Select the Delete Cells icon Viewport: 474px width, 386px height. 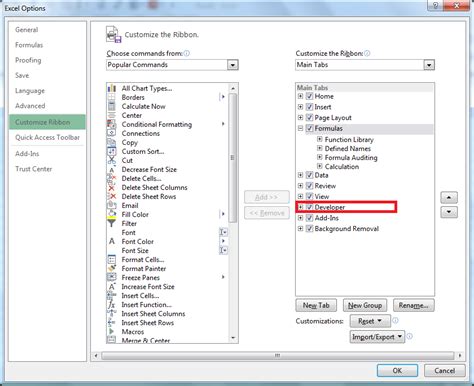click(x=112, y=178)
